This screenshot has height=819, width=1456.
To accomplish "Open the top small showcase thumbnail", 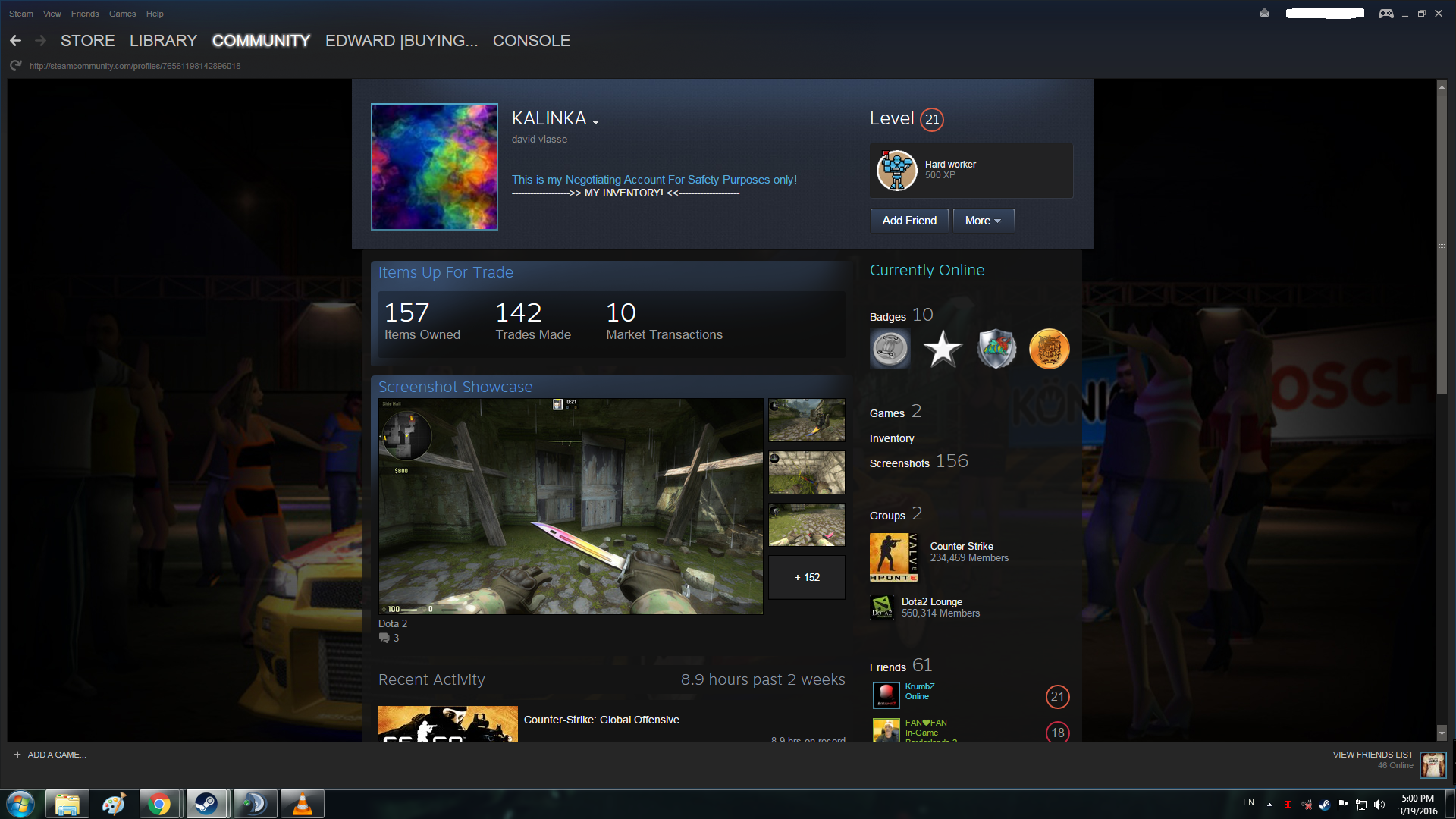I will tap(807, 420).
